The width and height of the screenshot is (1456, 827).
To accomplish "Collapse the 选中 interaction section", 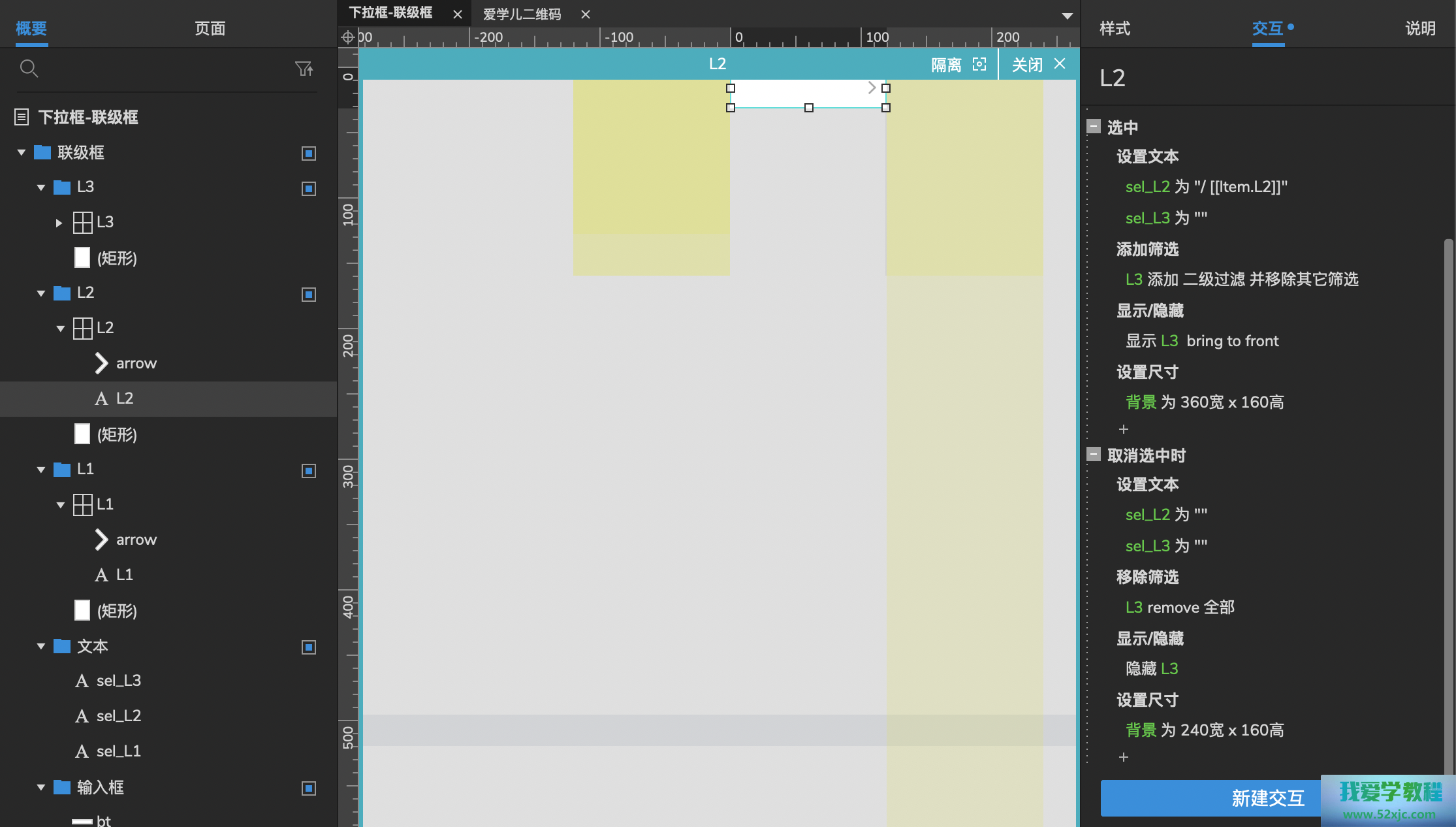I will pos(1094,127).
